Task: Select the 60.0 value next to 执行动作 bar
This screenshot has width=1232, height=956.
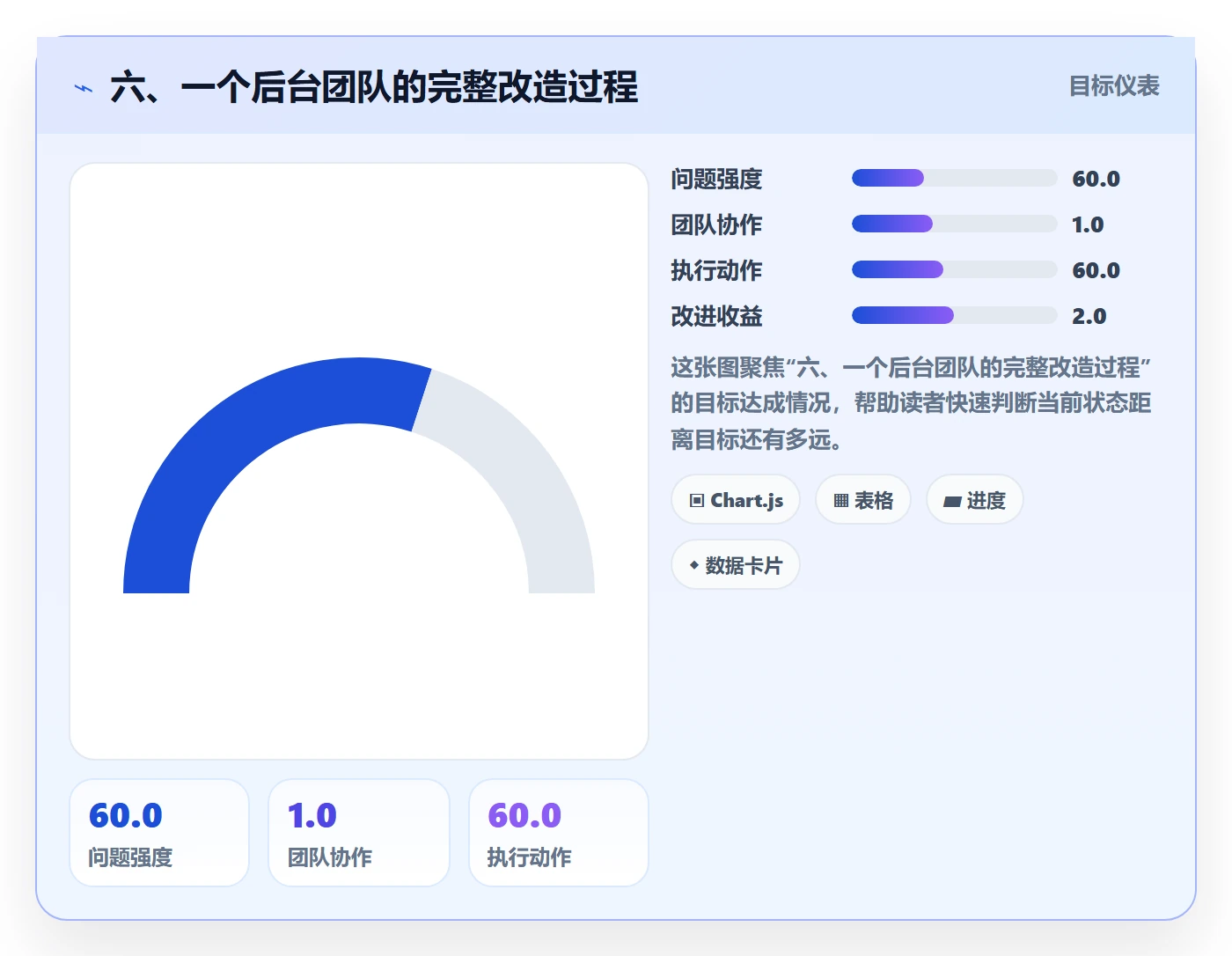Action: click(x=1096, y=270)
